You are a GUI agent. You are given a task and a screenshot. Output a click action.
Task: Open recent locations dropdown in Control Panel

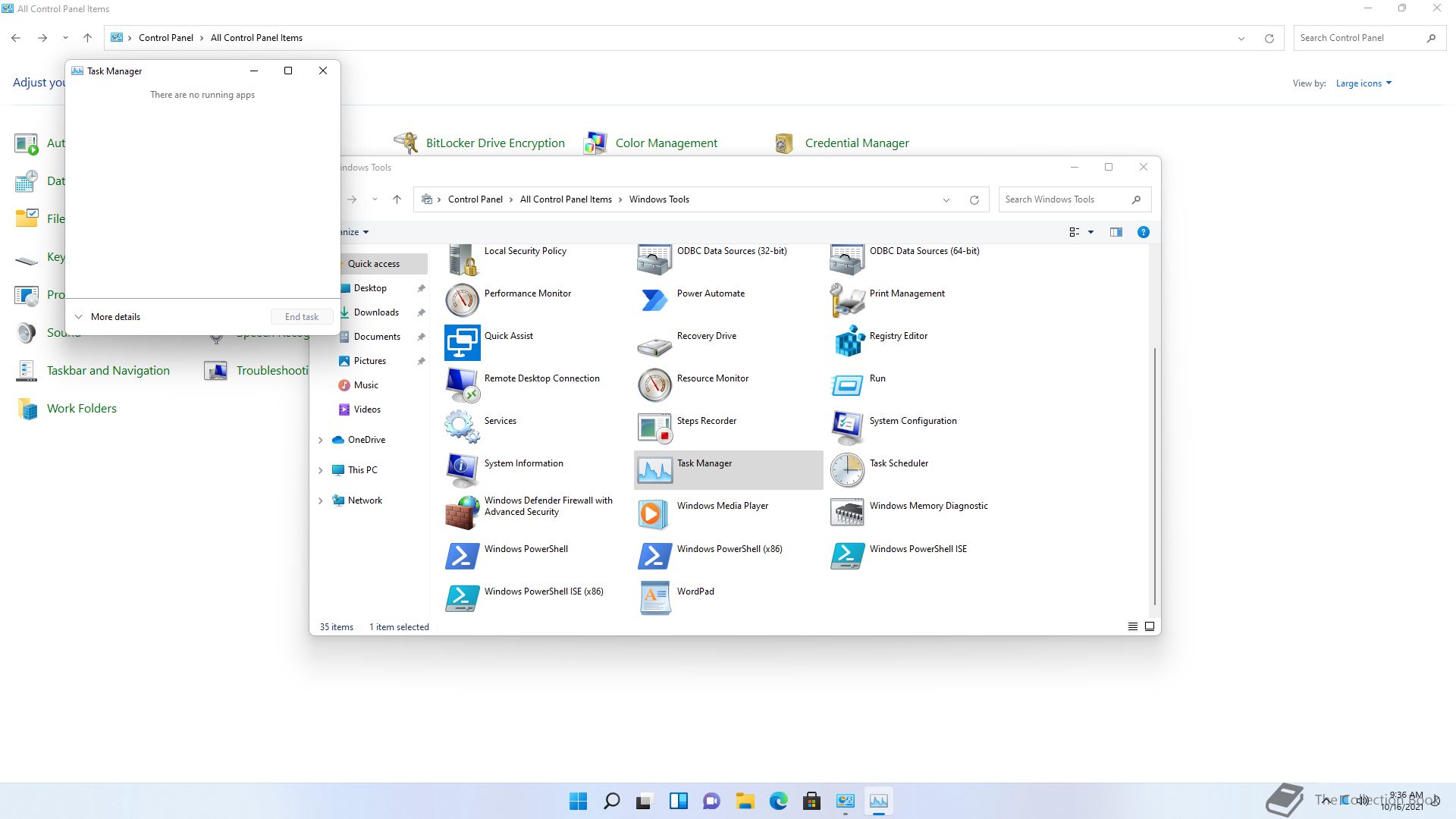[65, 38]
